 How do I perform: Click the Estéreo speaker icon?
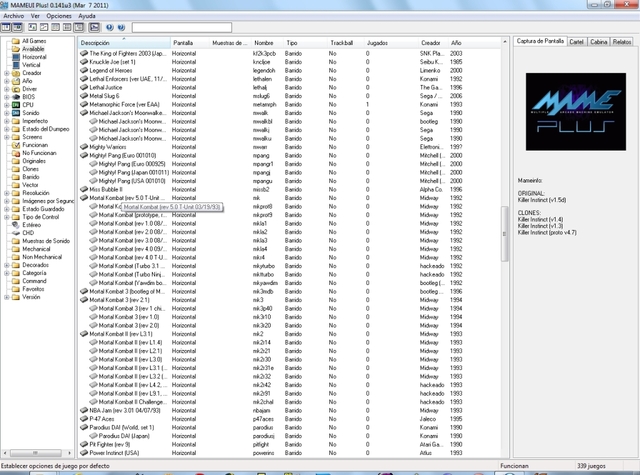(16, 225)
